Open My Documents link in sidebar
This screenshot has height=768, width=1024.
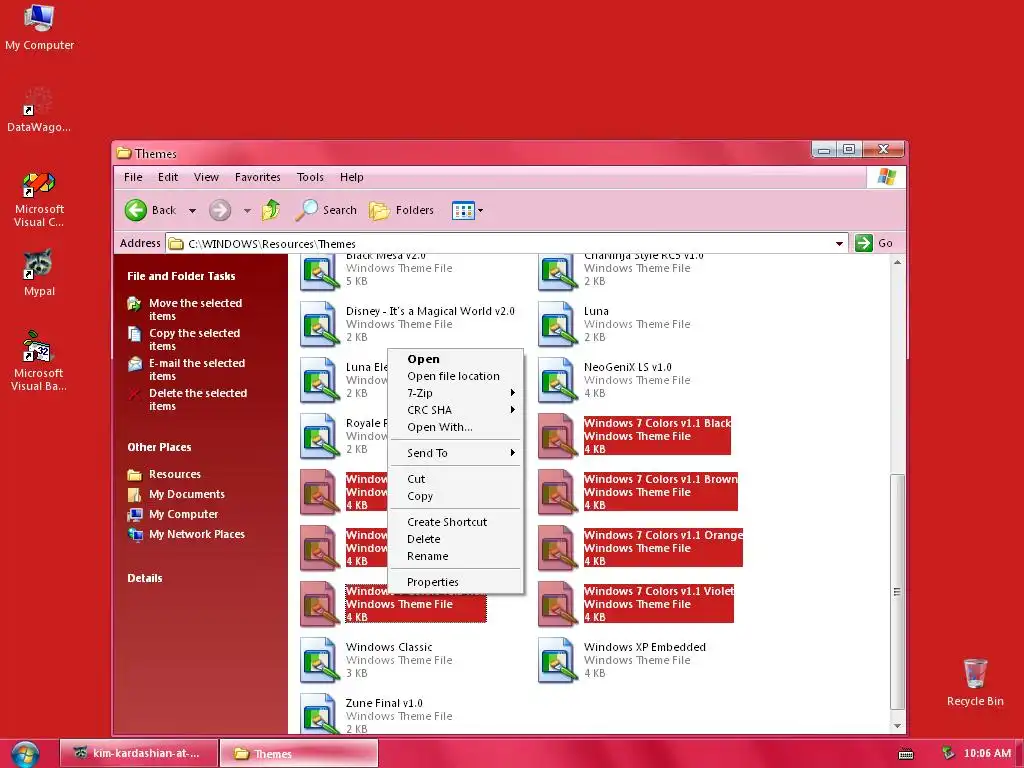coord(187,494)
